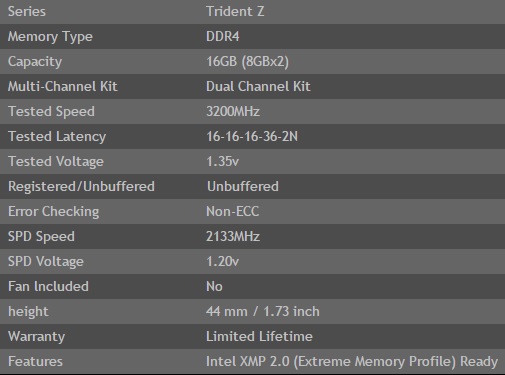Click the Fan Included label
Viewport: 505px width, 375px height.
pyautogui.click(x=48, y=287)
